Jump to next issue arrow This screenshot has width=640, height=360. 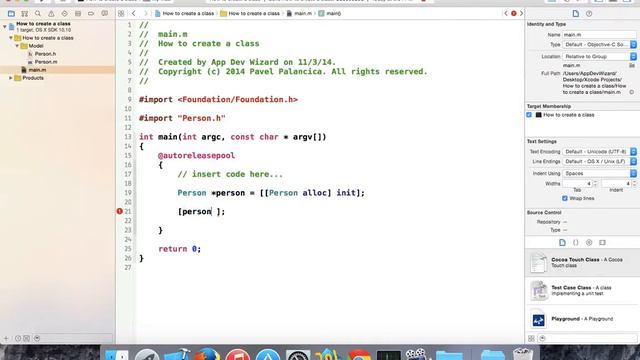521,13
